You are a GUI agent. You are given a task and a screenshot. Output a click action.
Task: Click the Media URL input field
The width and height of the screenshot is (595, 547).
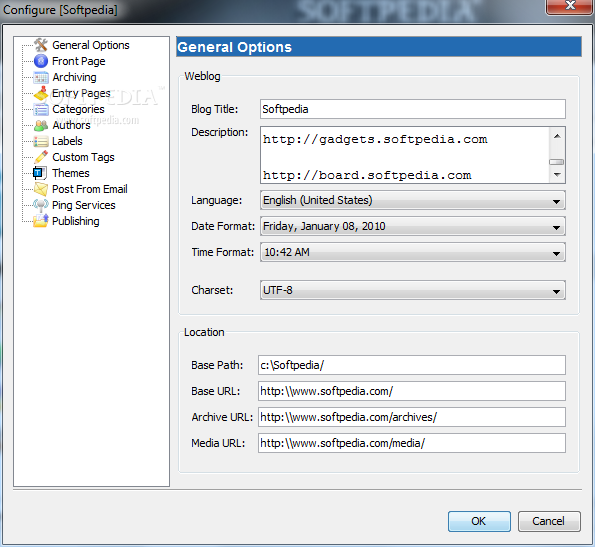(x=412, y=443)
